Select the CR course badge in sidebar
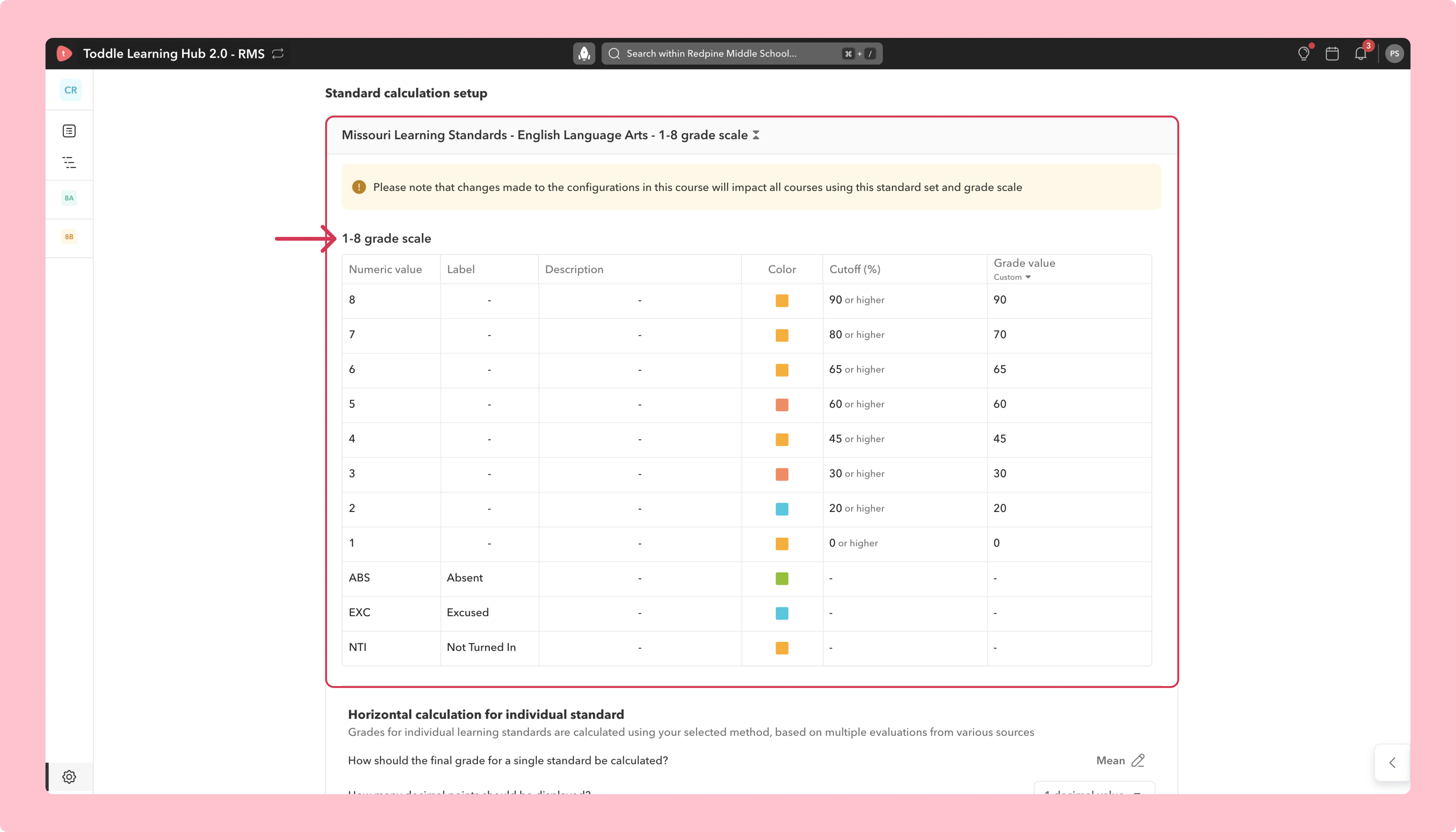The image size is (1456, 832). pyautogui.click(x=70, y=90)
